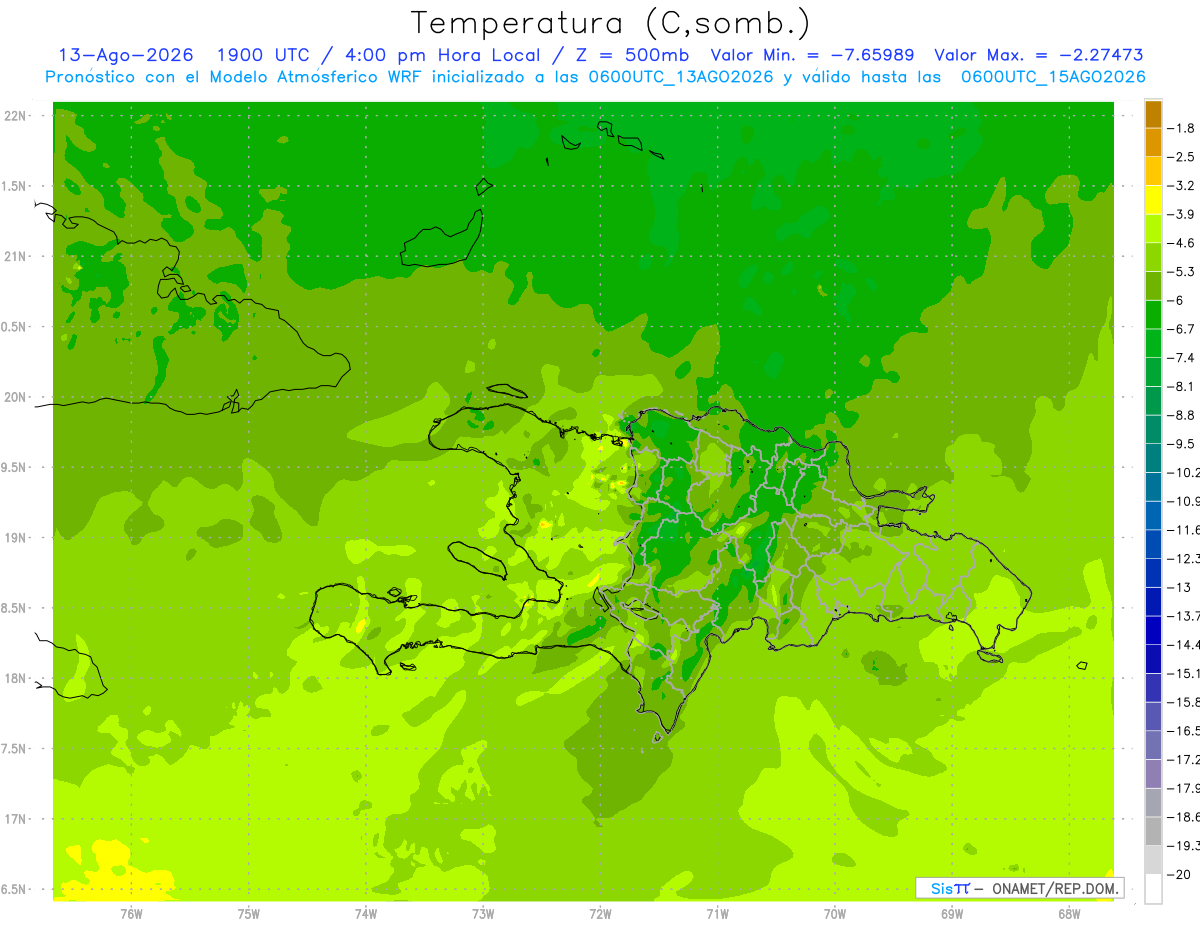
Task: Pick the blue swatch between -13 and -13.7
Action: (1153, 602)
